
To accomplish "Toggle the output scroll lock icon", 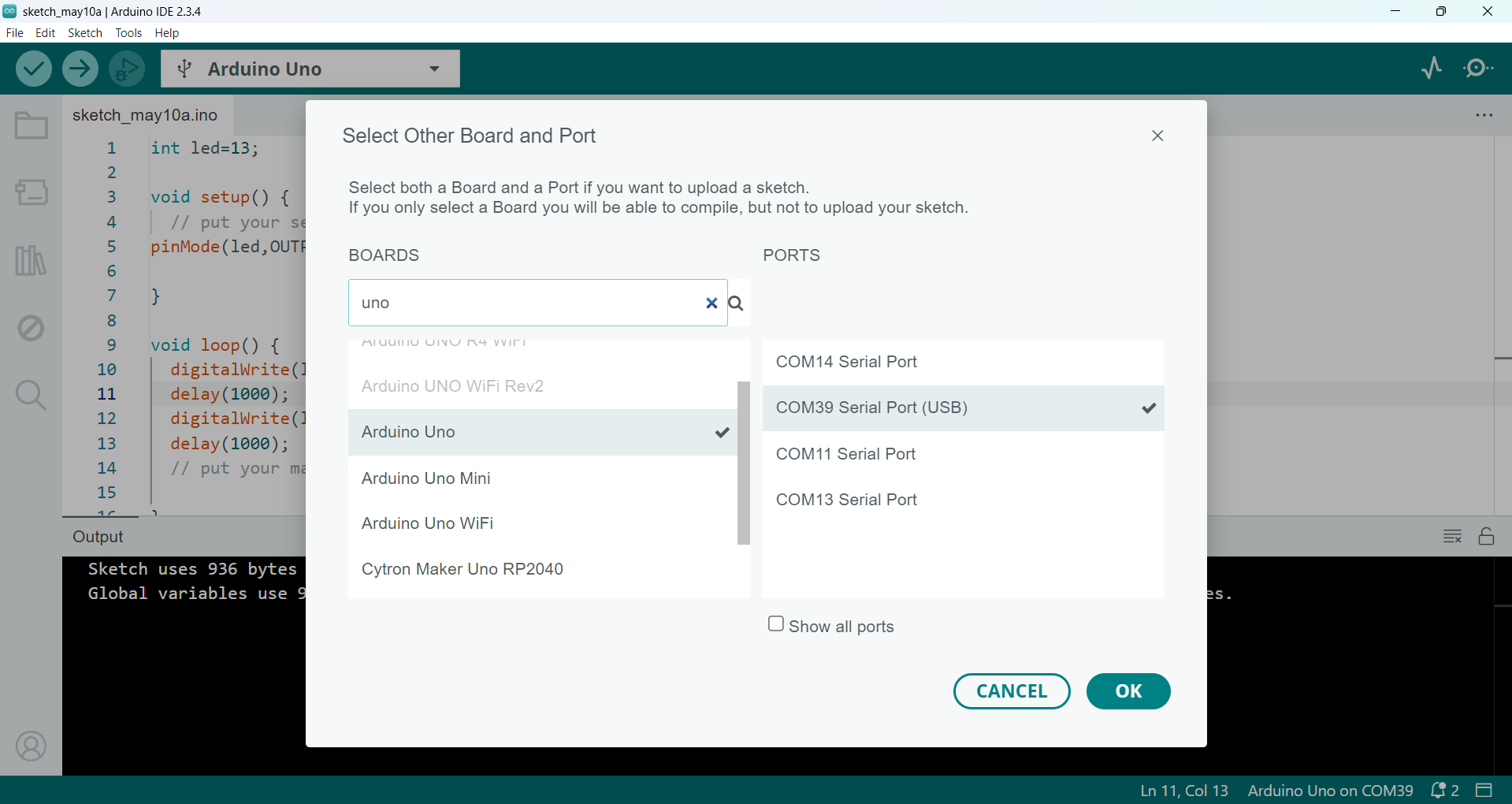I will (1487, 537).
